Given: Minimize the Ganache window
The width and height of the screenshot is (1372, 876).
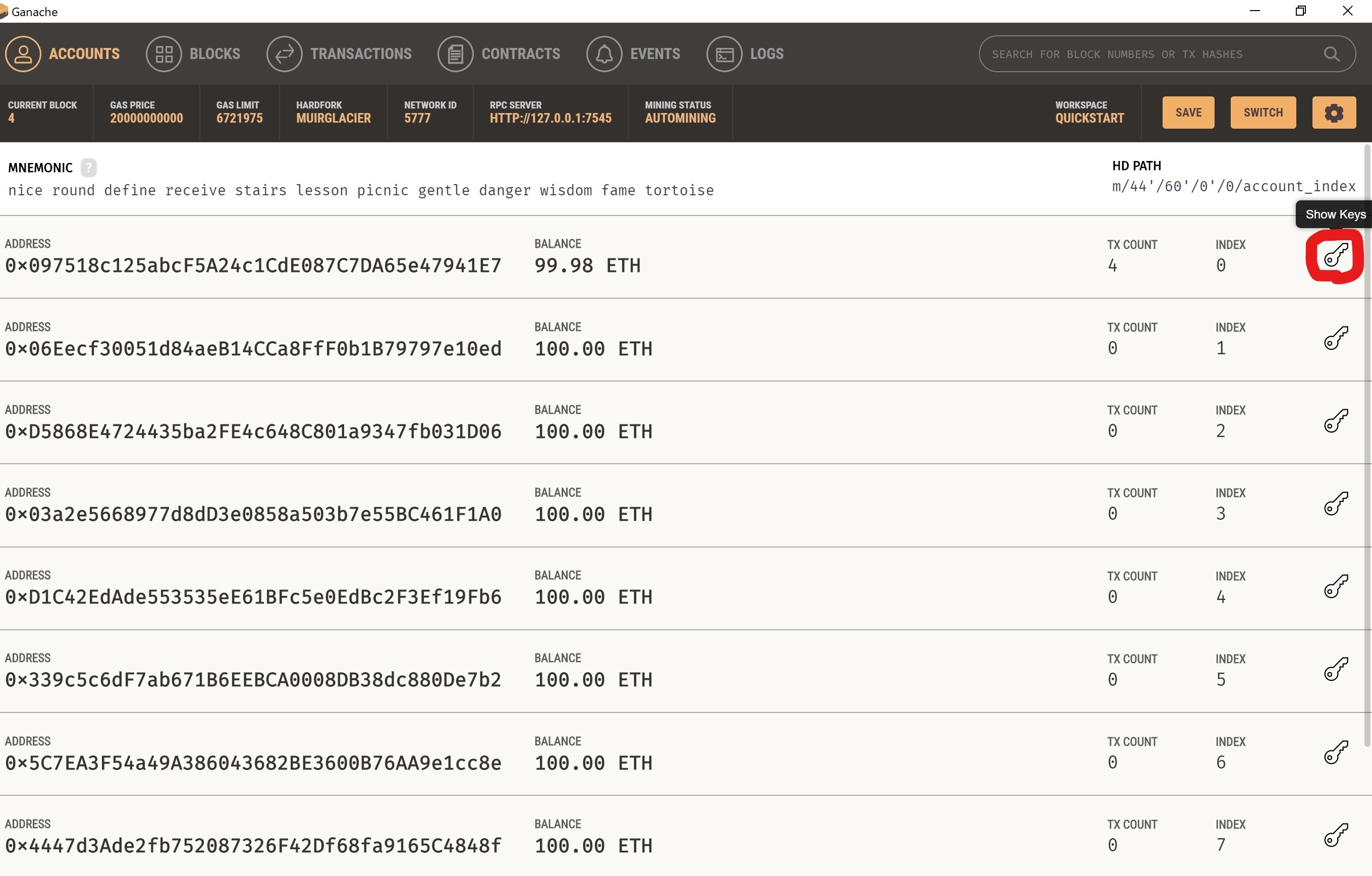Looking at the screenshot, I should (x=1254, y=11).
